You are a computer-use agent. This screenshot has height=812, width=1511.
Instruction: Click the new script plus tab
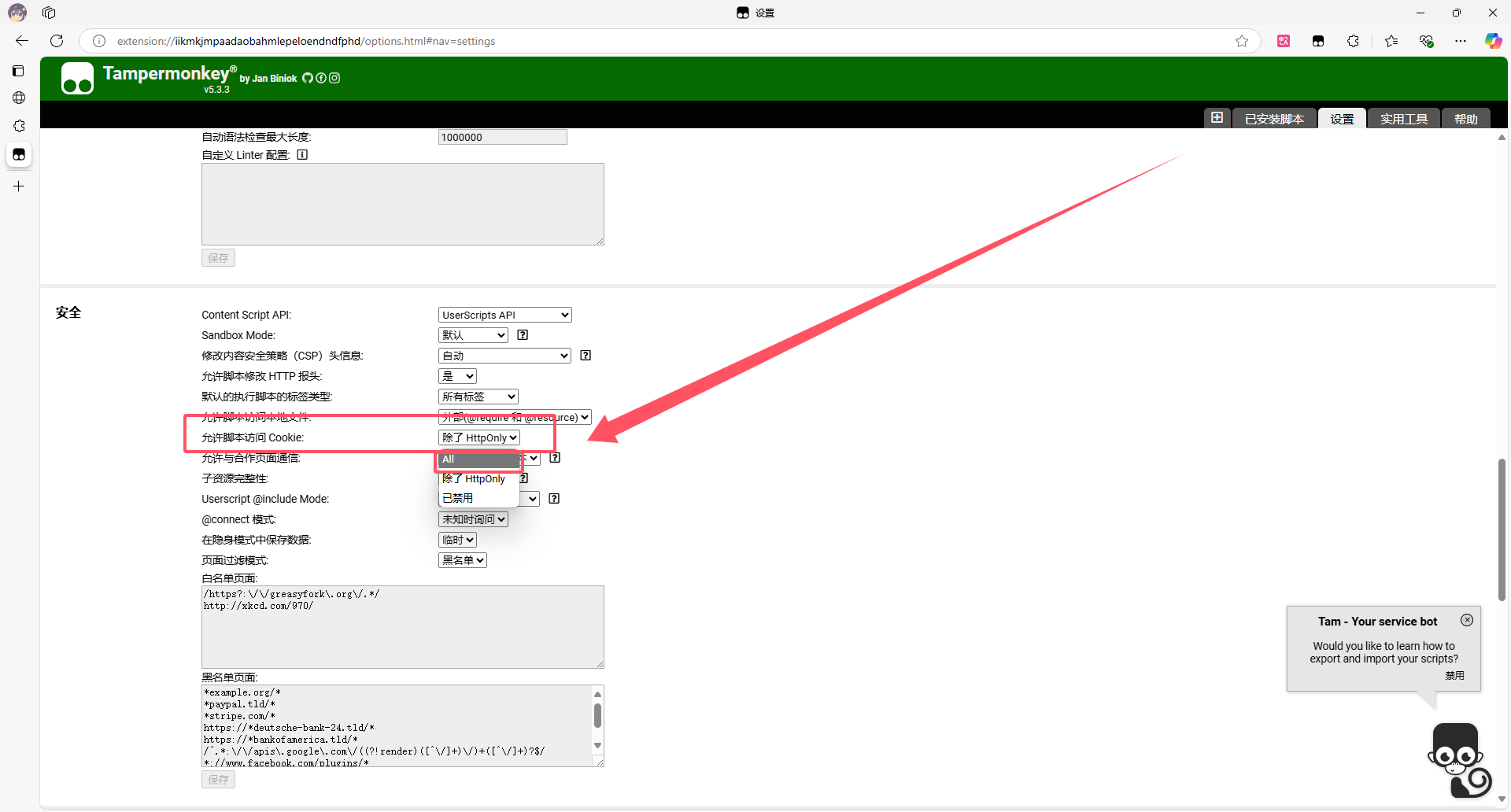click(x=1217, y=118)
